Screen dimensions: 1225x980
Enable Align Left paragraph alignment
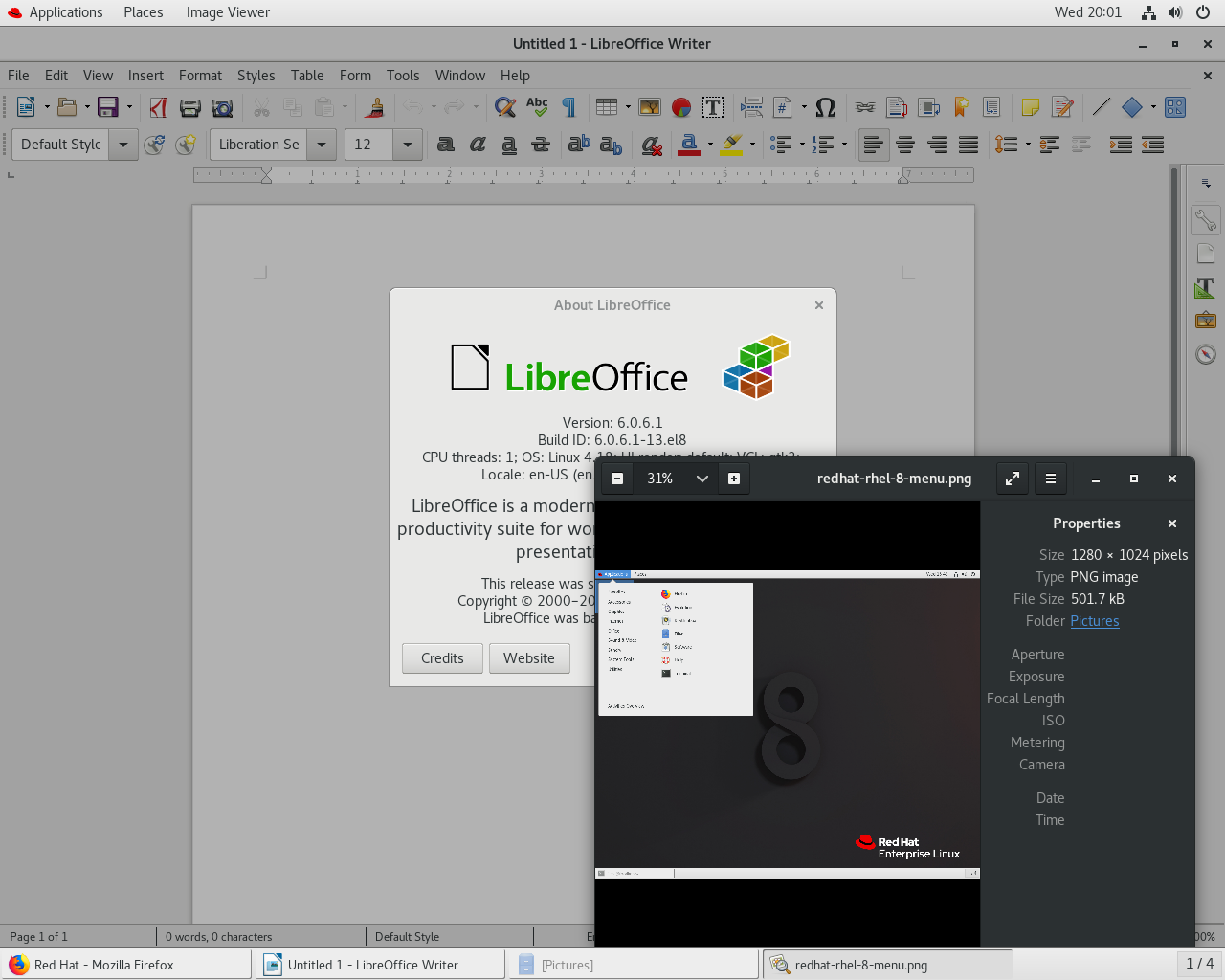tap(873, 145)
